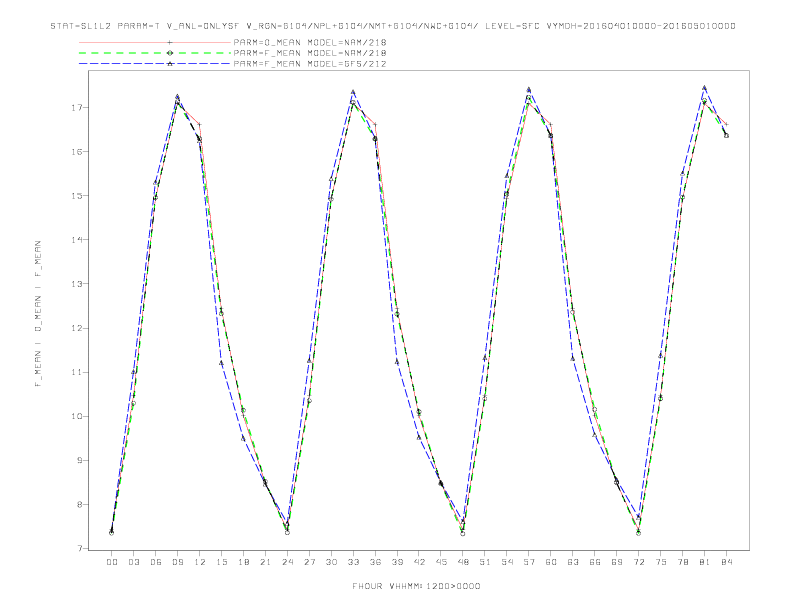Click y-axis tick label 7
792x612 pixels.
click(80, 548)
